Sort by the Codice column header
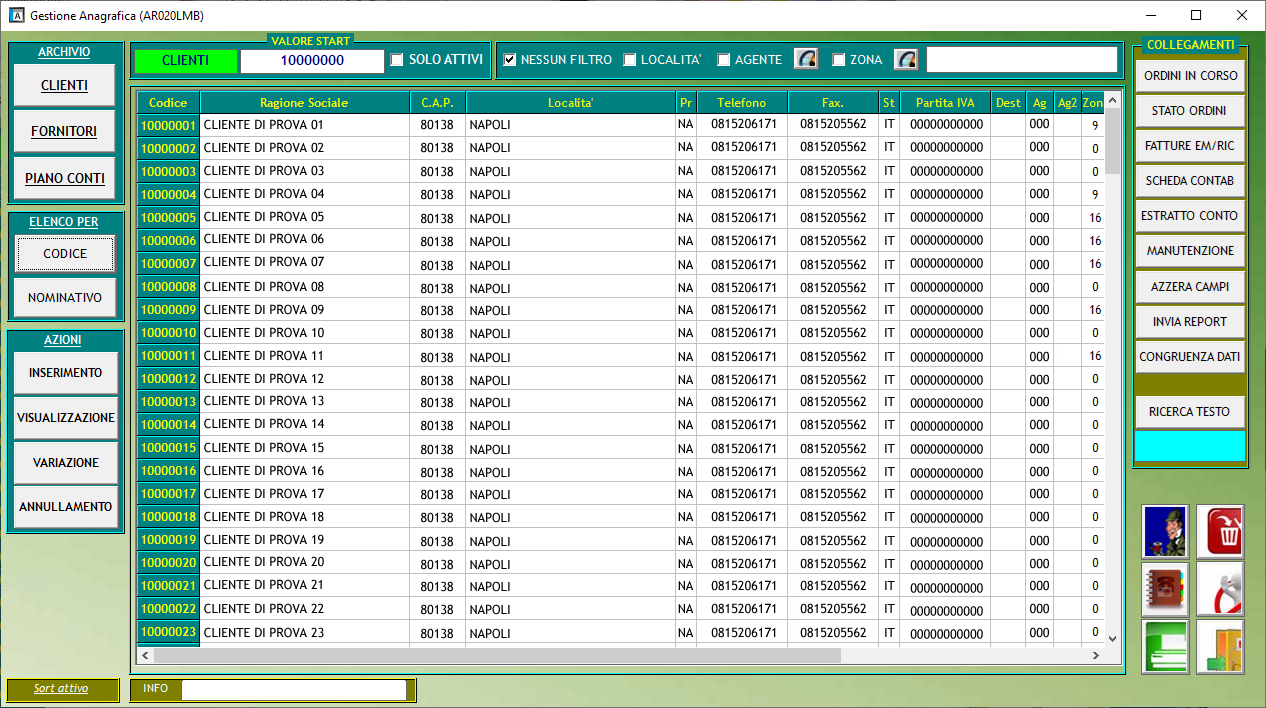The height and width of the screenshot is (708, 1266). pyautogui.click(x=168, y=102)
